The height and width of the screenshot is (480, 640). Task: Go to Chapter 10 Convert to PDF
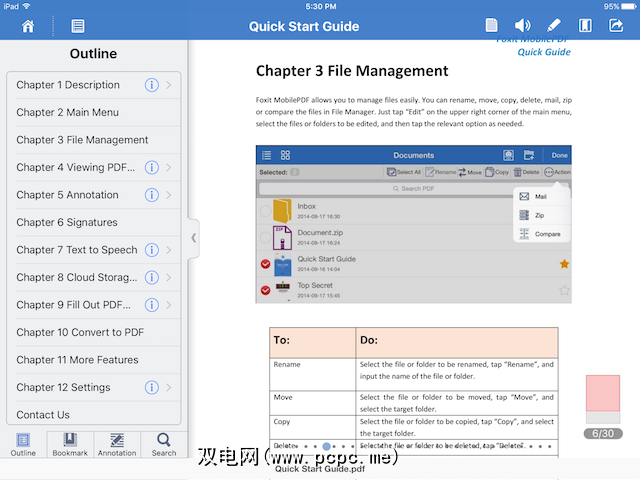tap(94, 332)
